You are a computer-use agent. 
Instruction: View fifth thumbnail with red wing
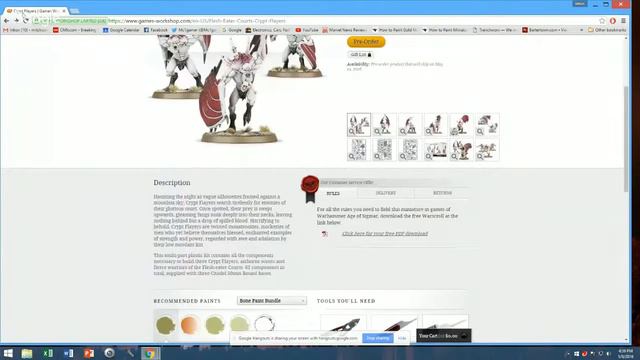click(x=461, y=124)
